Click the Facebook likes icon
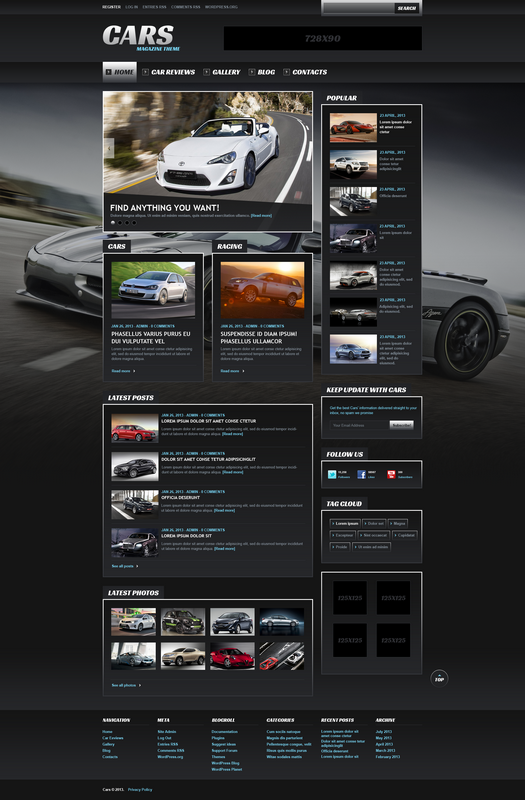The width and height of the screenshot is (525, 800). click(x=361, y=474)
